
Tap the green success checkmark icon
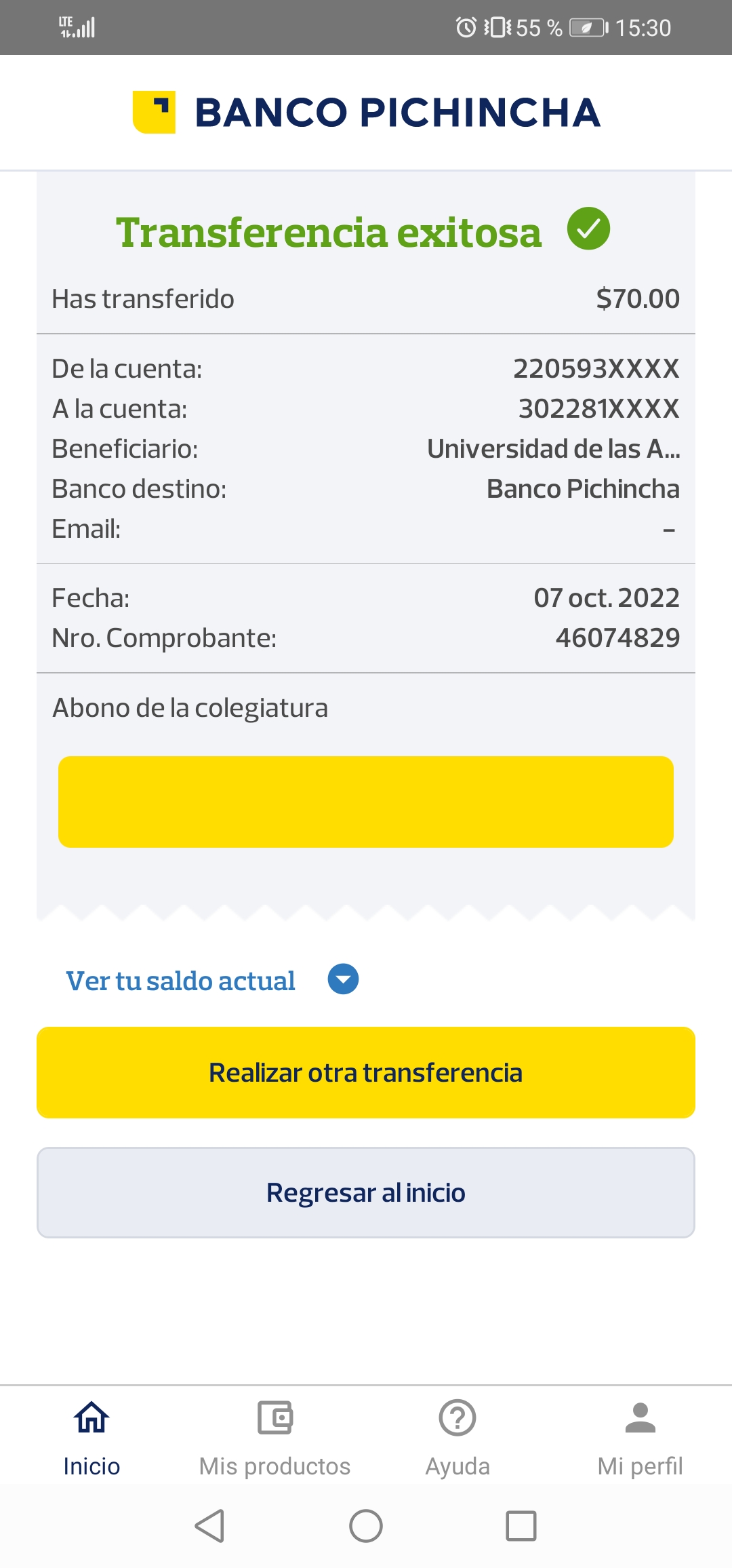588,229
